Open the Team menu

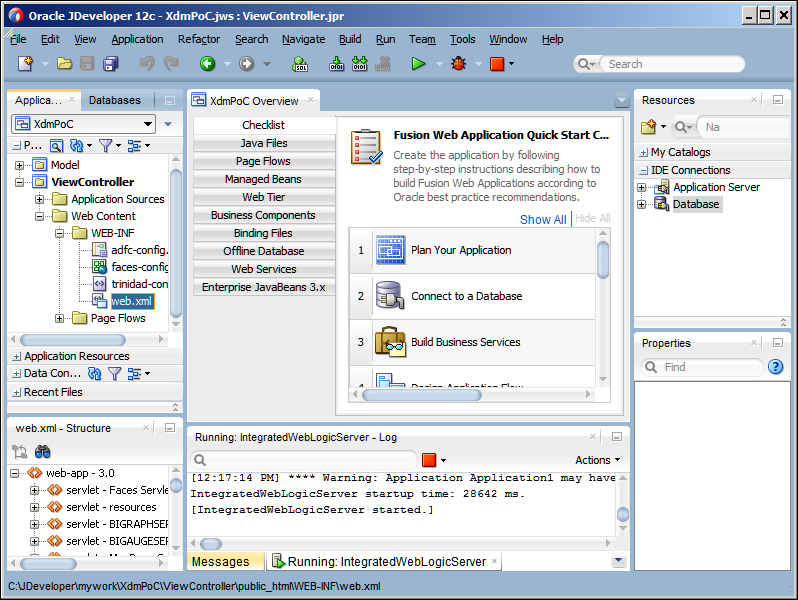pyautogui.click(x=422, y=39)
